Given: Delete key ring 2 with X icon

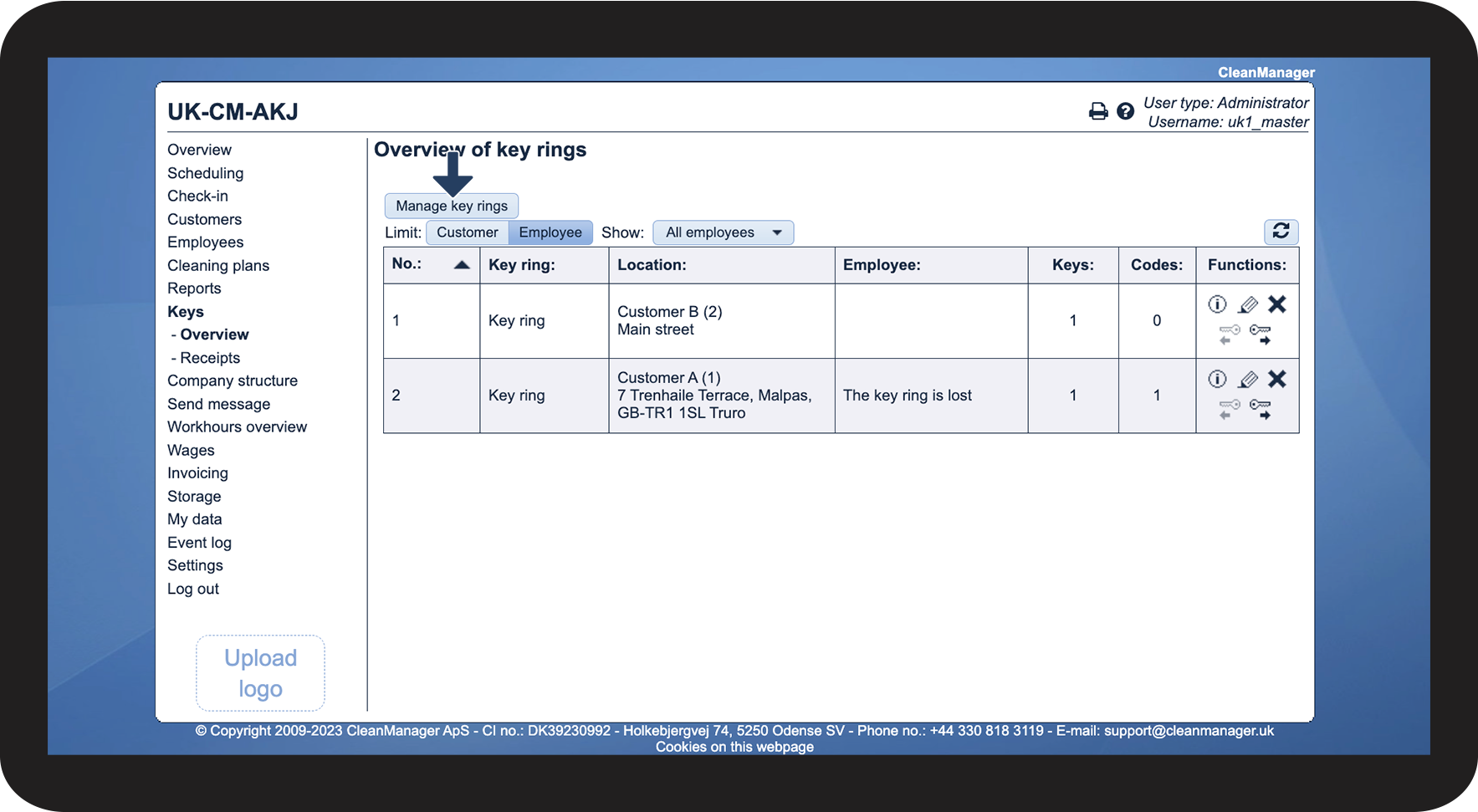Looking at the screenshot, I should point(1276,380).
